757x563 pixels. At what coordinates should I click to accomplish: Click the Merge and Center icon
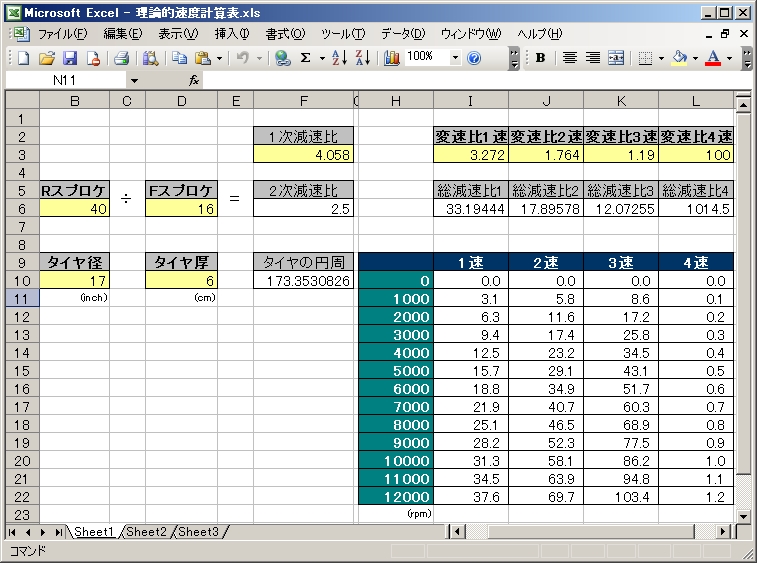[616, 58]
